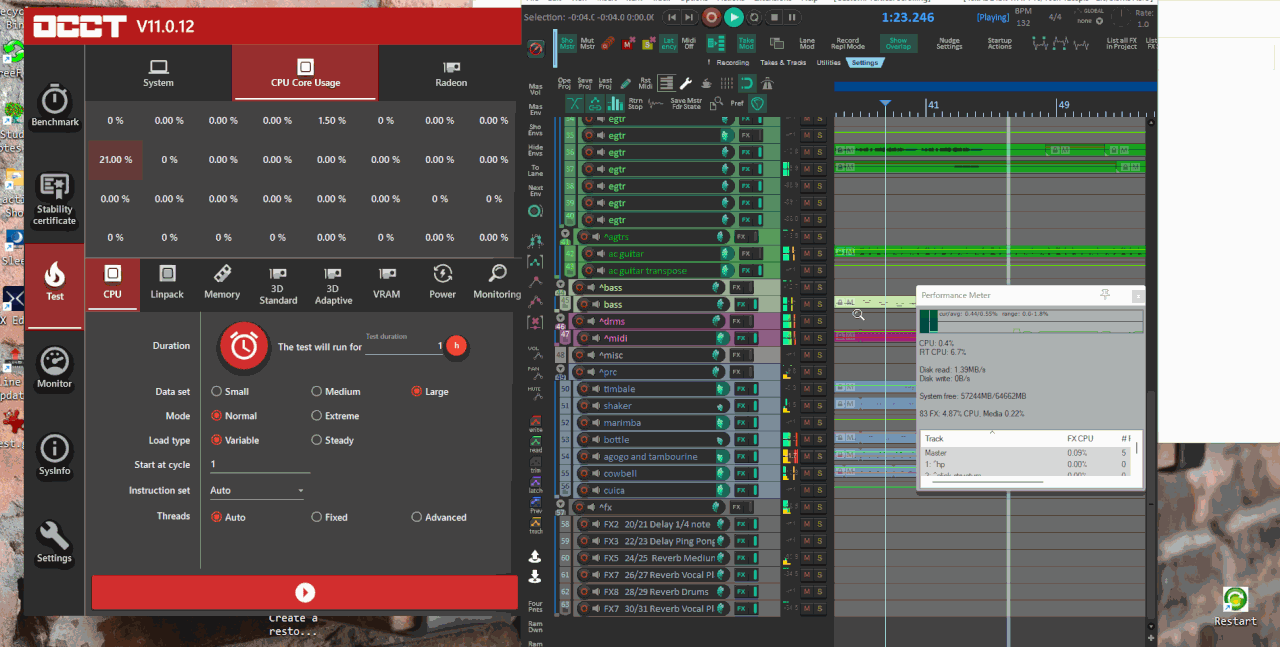Click the Nudge Settings button in REAPER

949,43
